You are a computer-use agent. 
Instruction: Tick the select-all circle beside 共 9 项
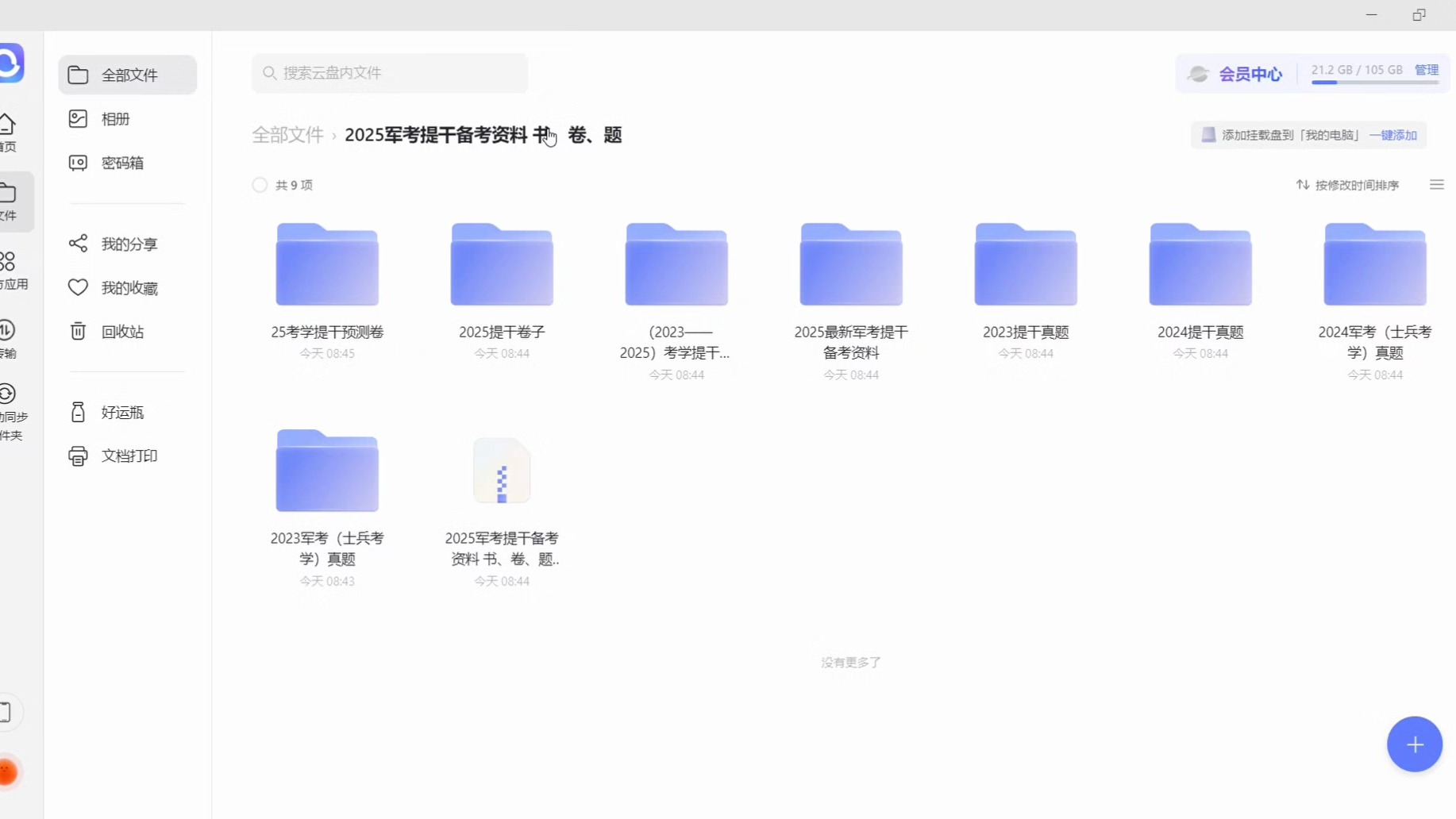(260, 185)
